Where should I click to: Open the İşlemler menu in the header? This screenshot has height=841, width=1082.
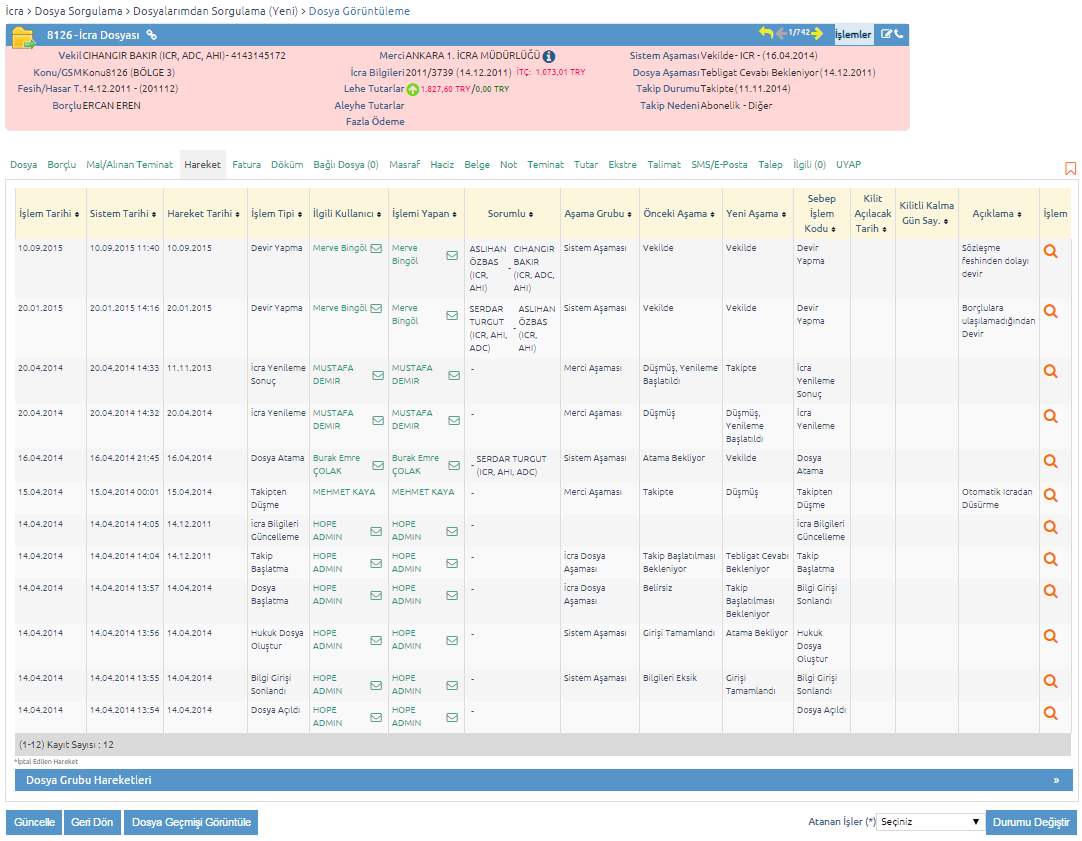click(853, 34)
